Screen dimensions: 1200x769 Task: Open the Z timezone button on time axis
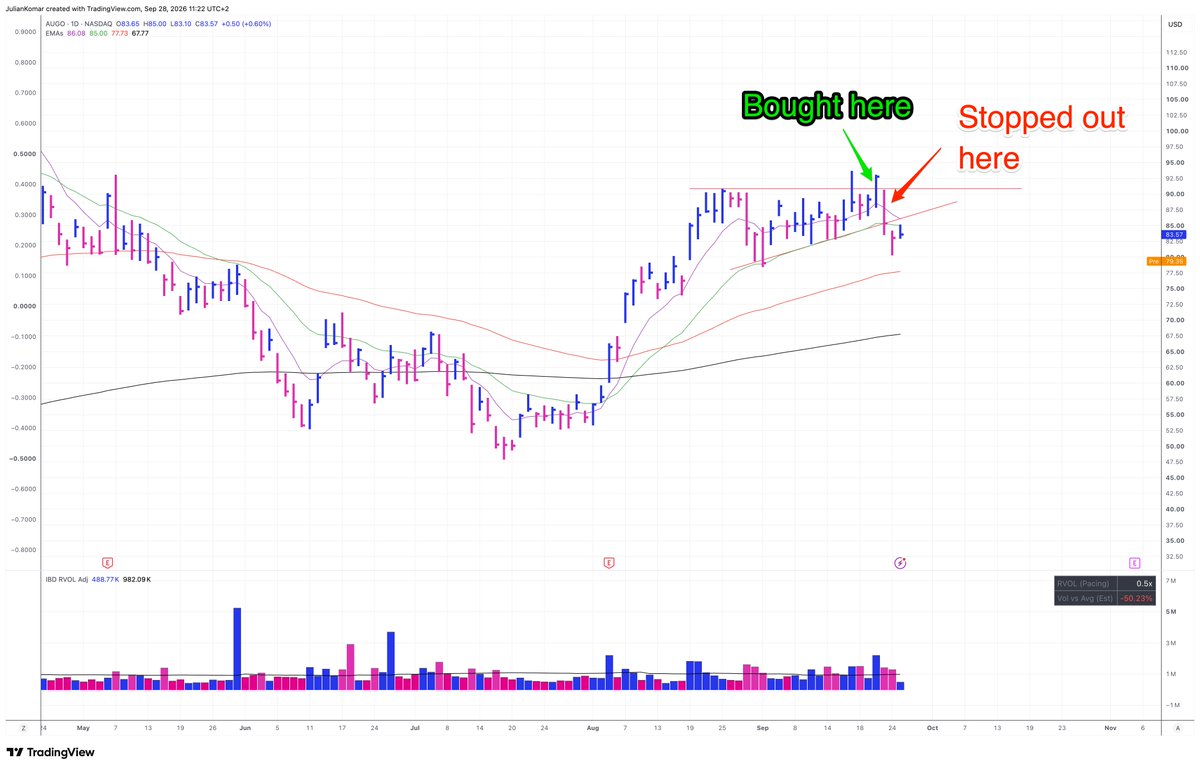coord(23,729)
